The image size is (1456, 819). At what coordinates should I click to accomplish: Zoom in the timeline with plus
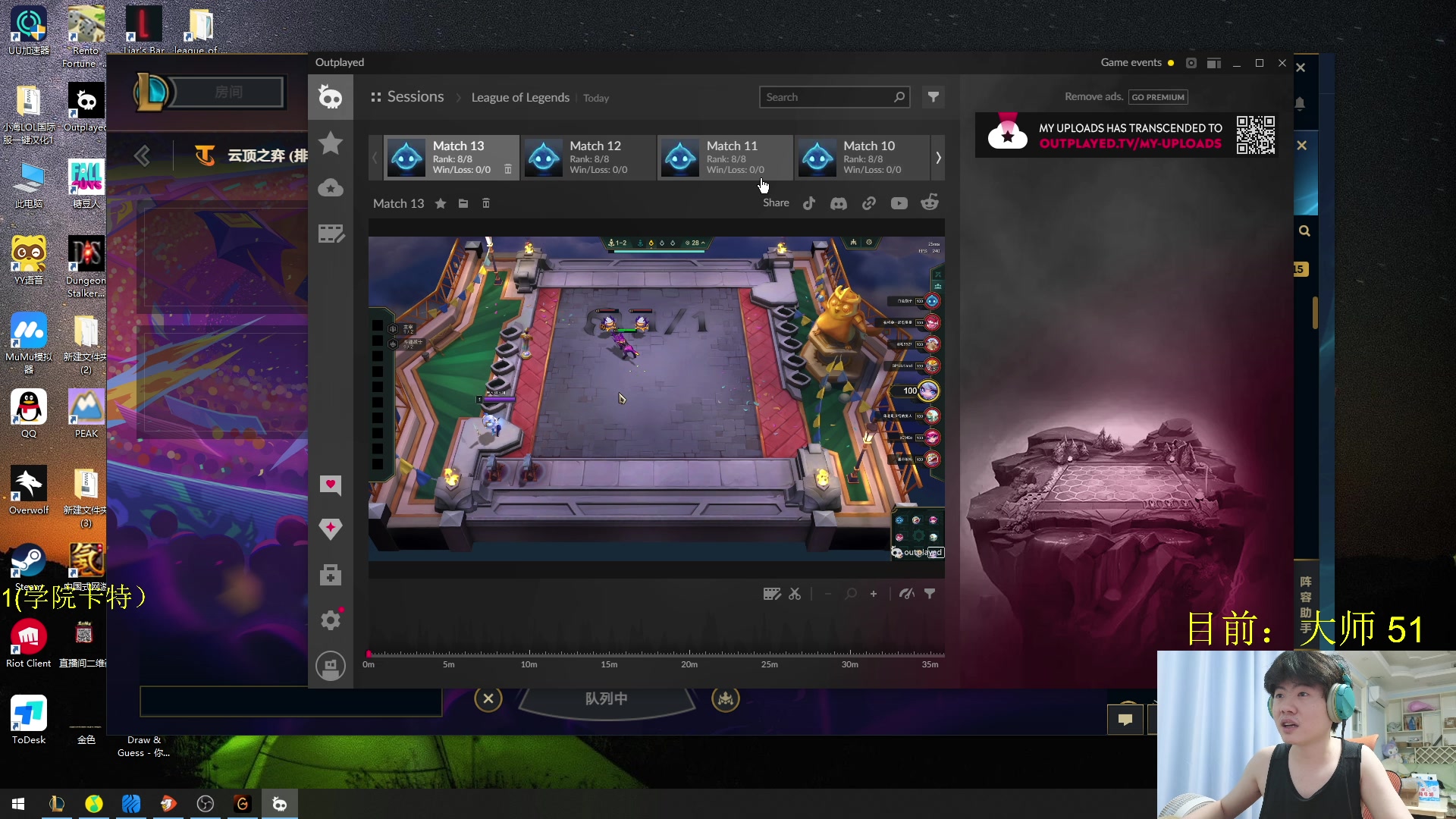pos(874,594)
